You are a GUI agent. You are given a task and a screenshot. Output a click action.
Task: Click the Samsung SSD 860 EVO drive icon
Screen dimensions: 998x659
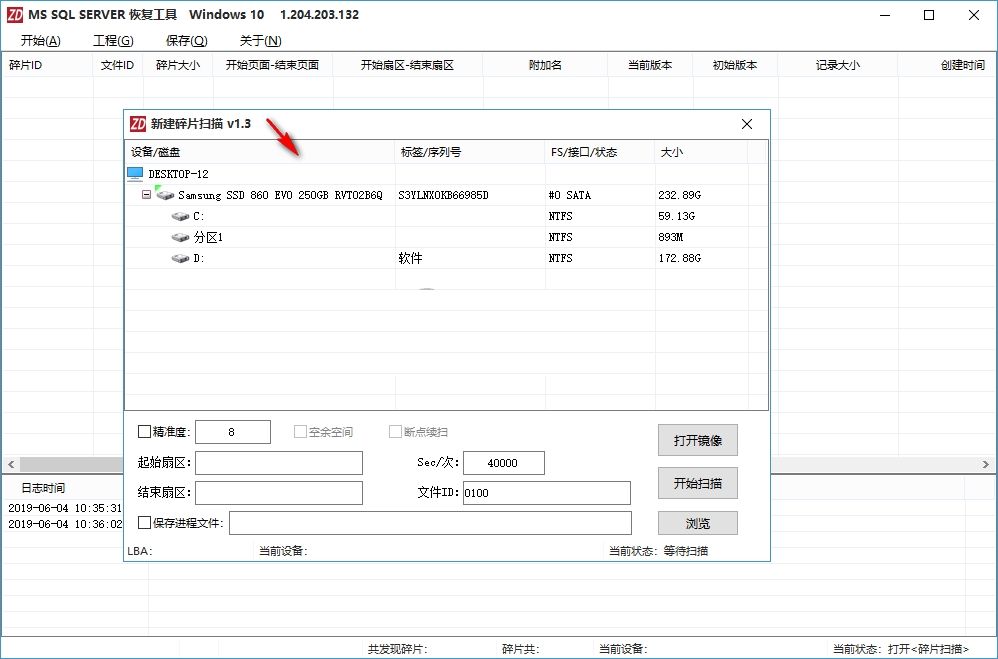(x=165, y=194)
